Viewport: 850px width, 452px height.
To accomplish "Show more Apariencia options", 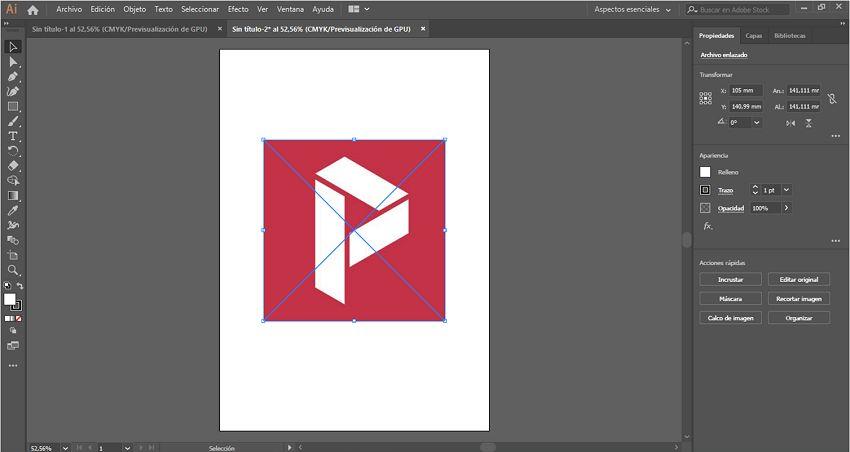I will 835,241.
